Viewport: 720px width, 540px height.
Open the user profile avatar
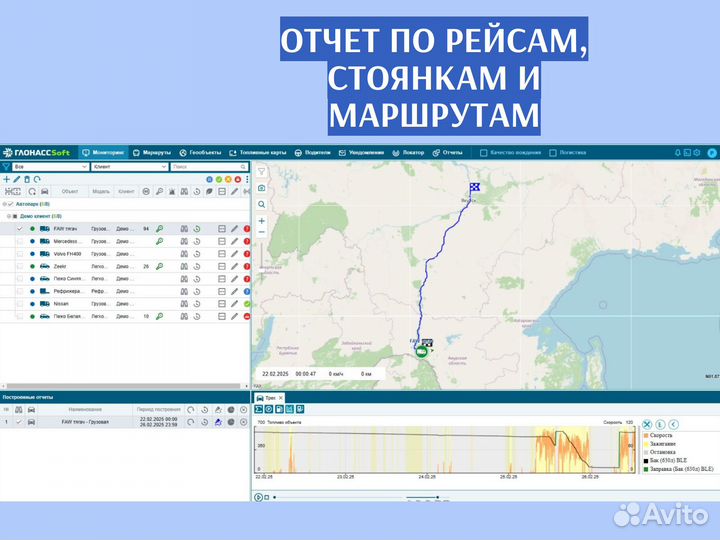point(712,153)
